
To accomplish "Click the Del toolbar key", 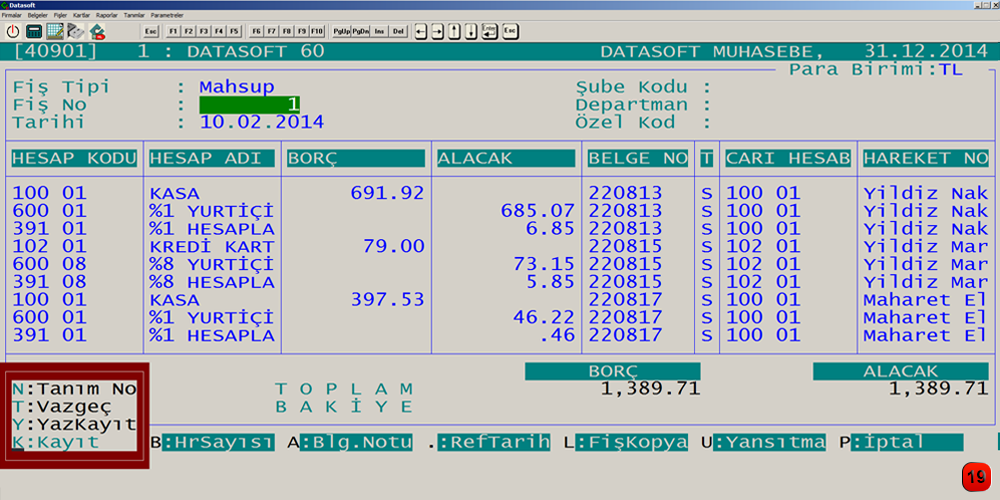I will tap(399, 31).
